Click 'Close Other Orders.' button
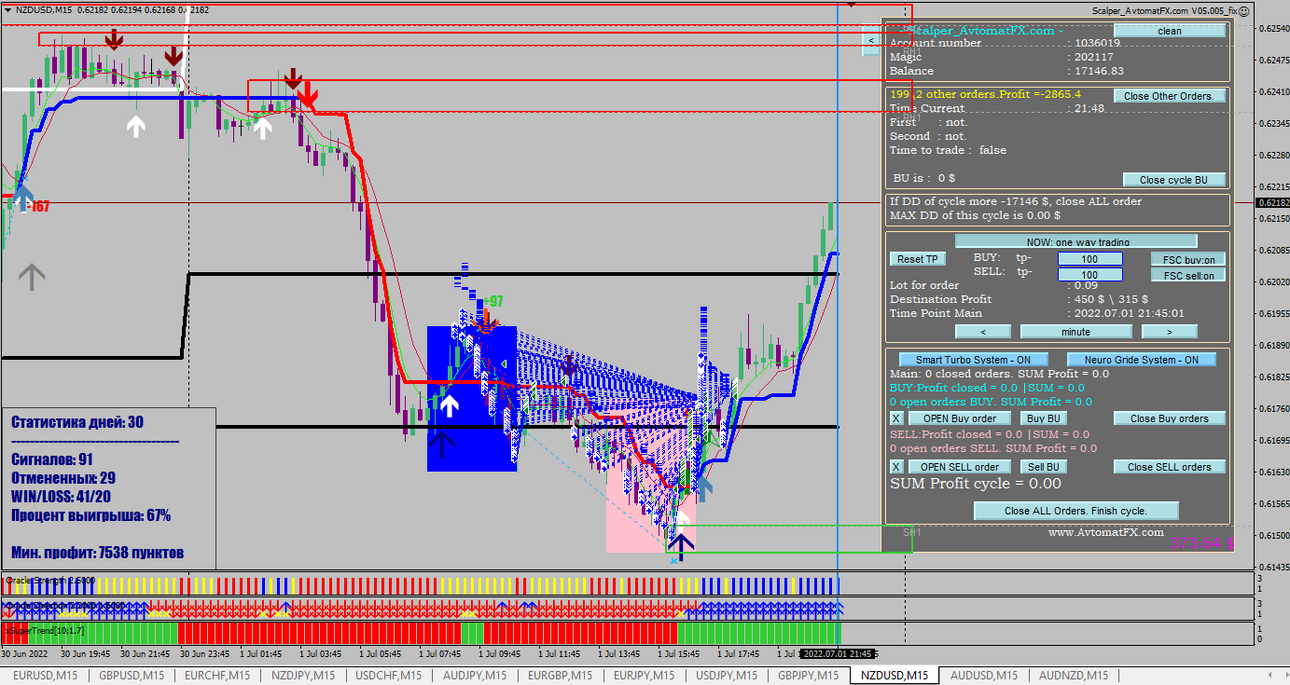Image resolution: width=1290 pixels, height=685 pixels. [1169, 96]
